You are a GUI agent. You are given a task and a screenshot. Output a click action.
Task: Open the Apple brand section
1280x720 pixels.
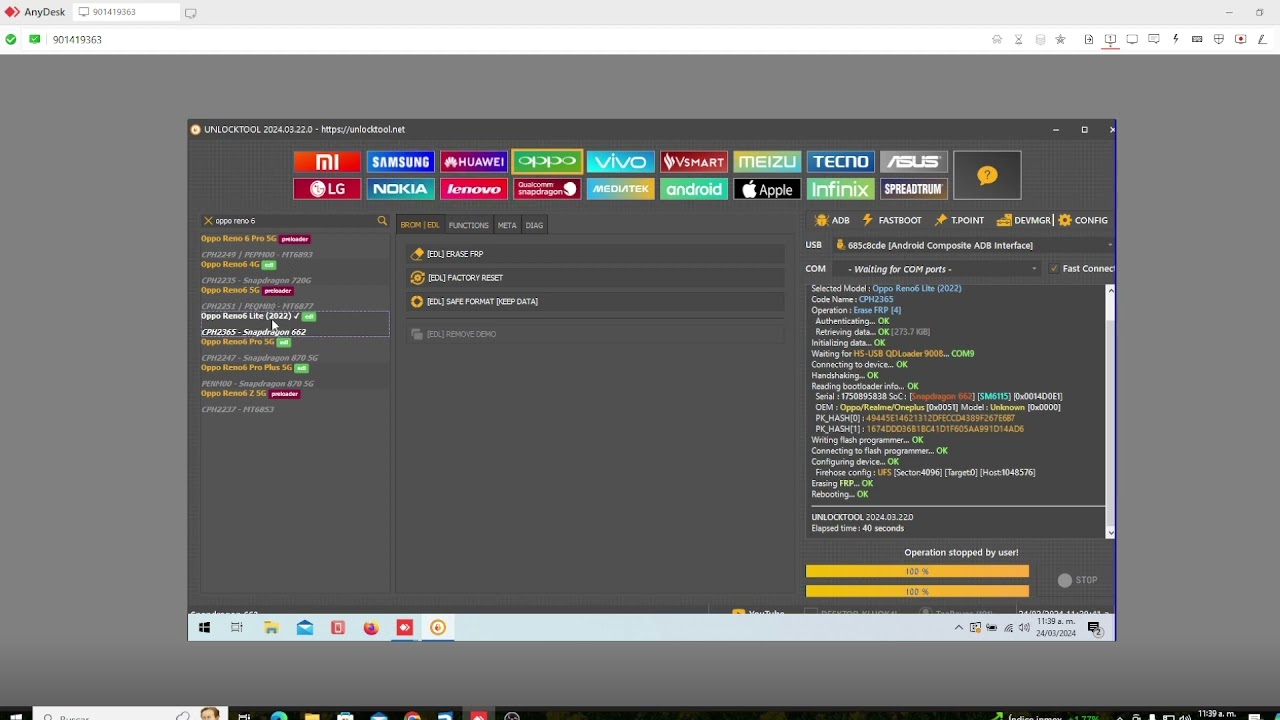767,189
